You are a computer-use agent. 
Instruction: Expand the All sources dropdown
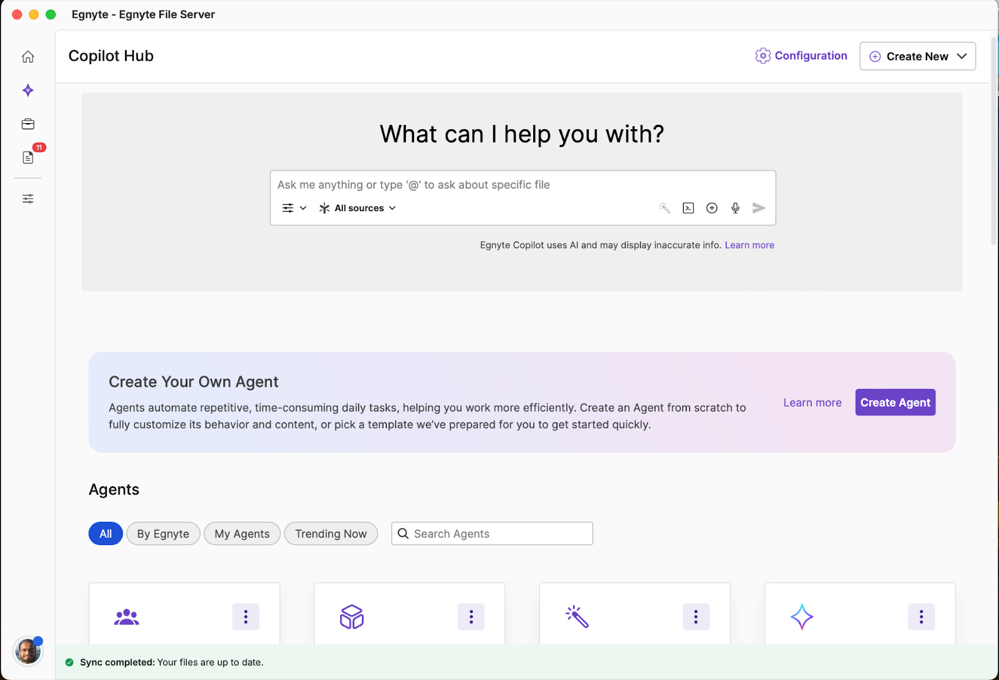356,208
